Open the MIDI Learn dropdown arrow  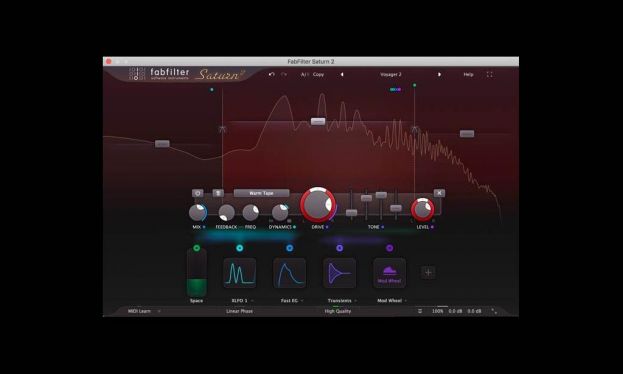tap(159, 311)
